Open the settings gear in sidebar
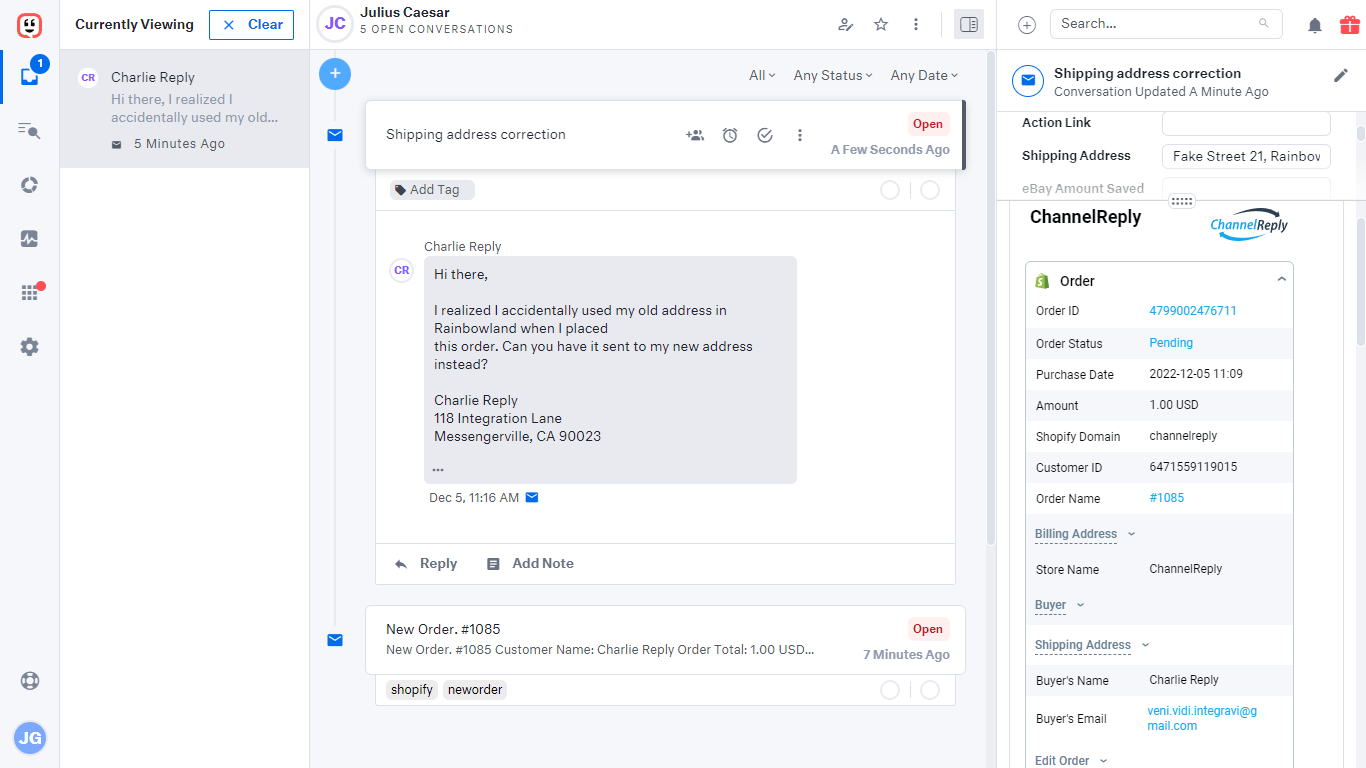This screenshot has width=1366, height=768. tap(29, 347)
